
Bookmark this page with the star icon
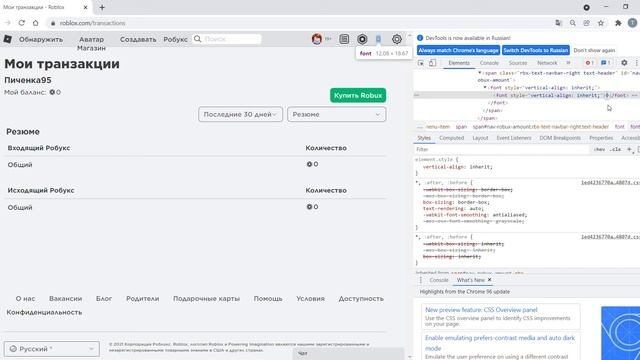click(601, 23)
